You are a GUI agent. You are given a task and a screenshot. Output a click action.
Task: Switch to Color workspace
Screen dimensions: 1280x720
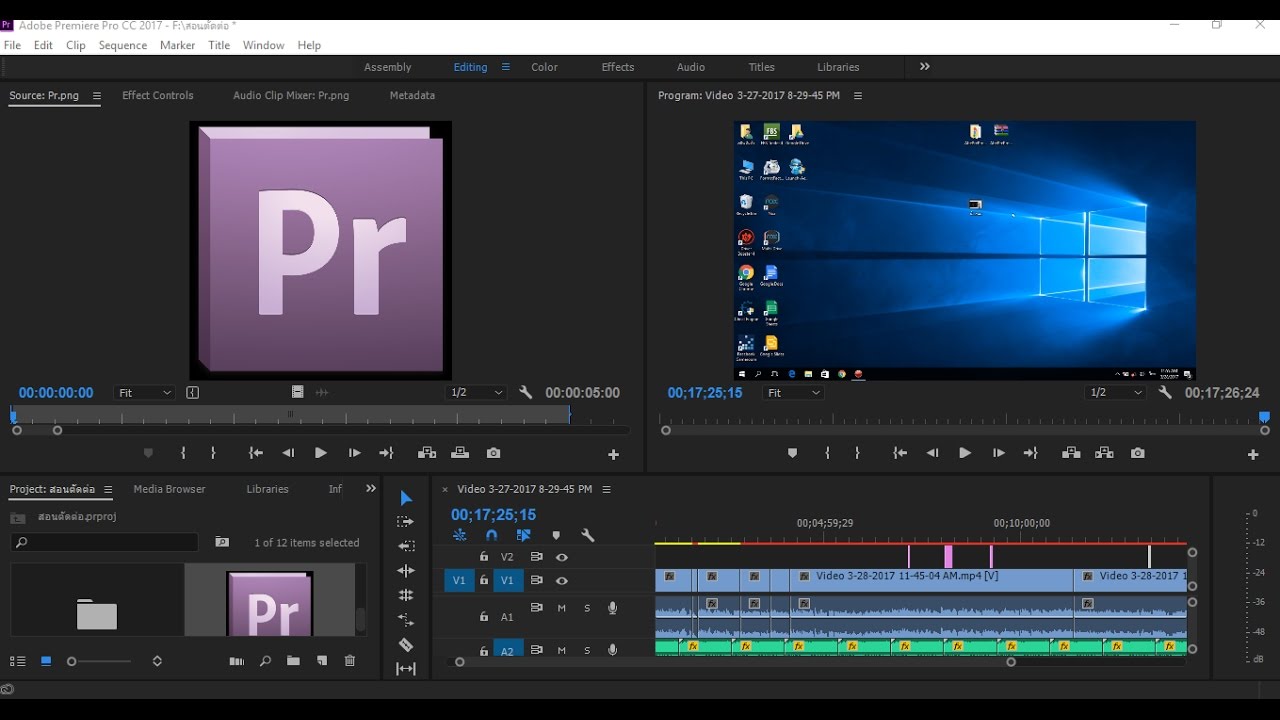[x=544, y=67]
